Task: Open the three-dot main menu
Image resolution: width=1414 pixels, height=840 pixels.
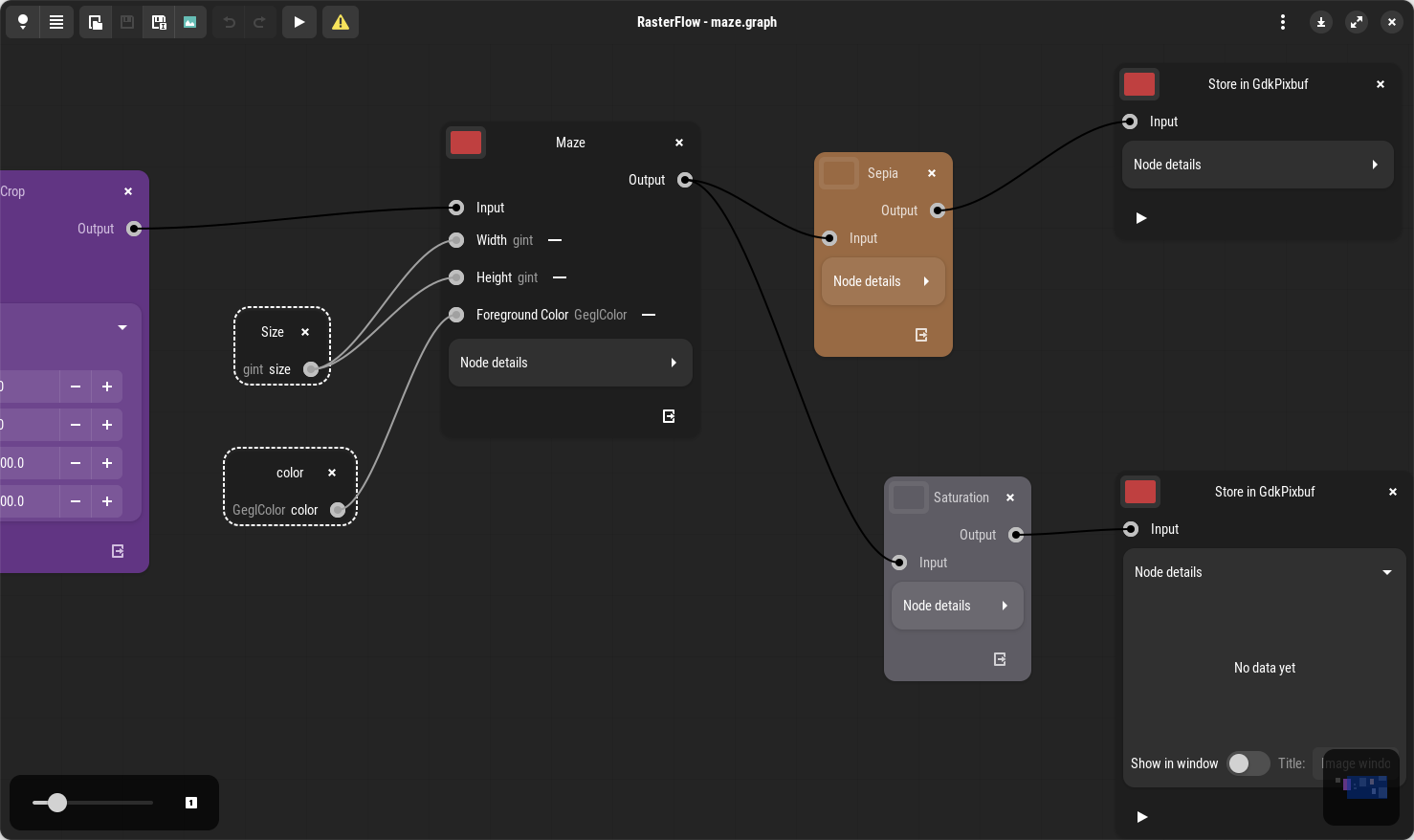Action: coord(1283,22)
